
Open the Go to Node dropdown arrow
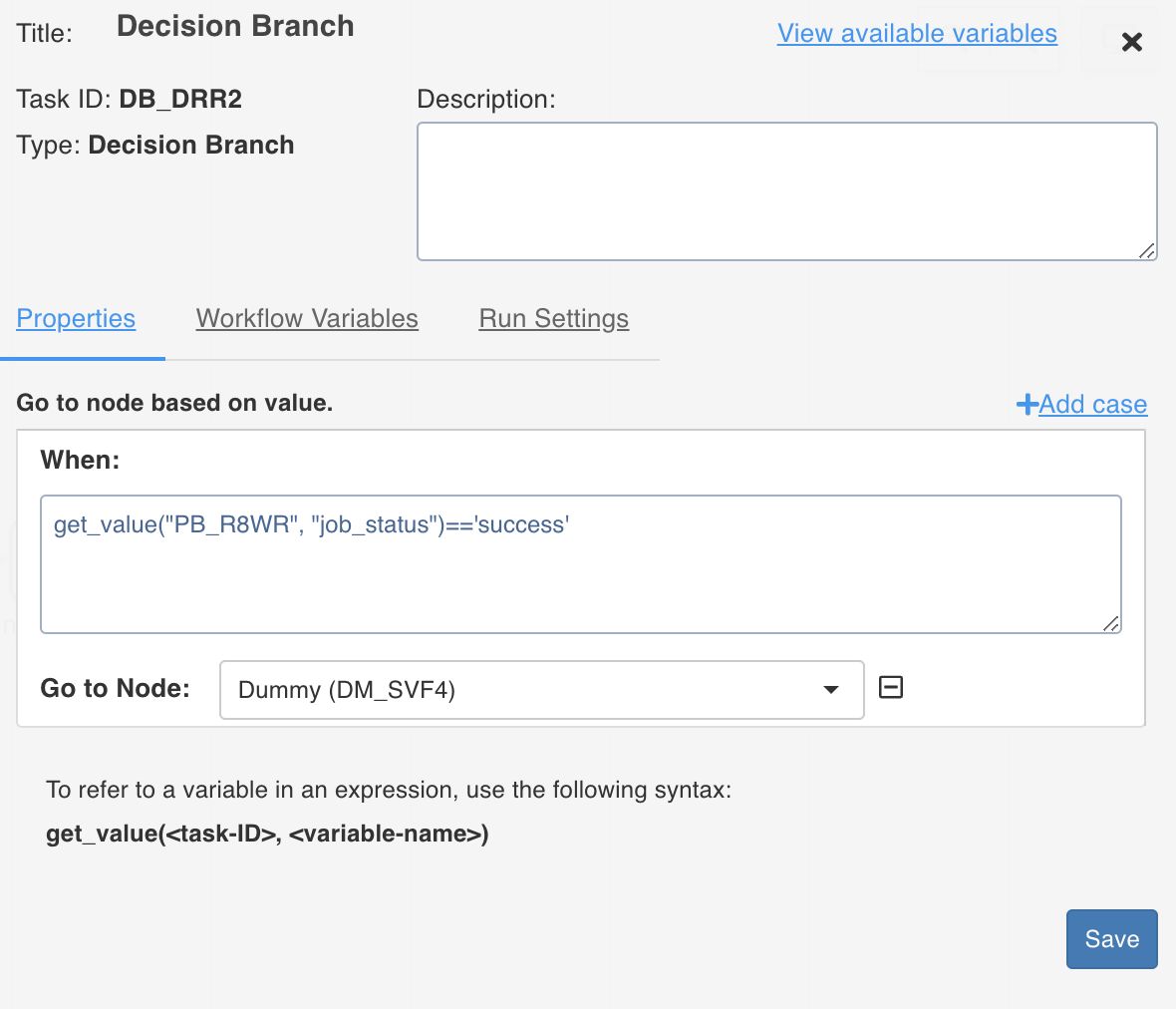pos(830,690)
